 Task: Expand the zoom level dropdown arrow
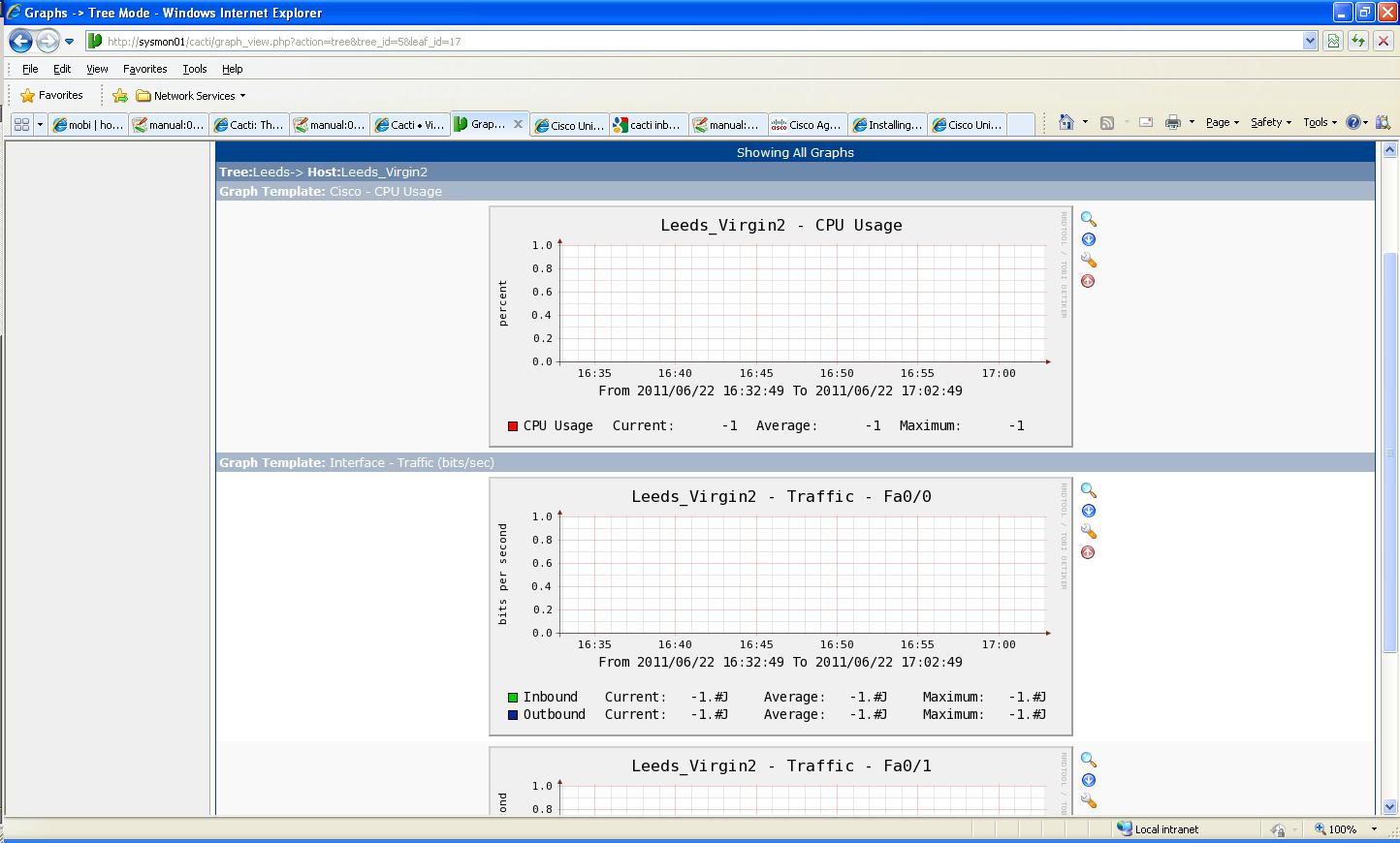[x=1374, y=829]
